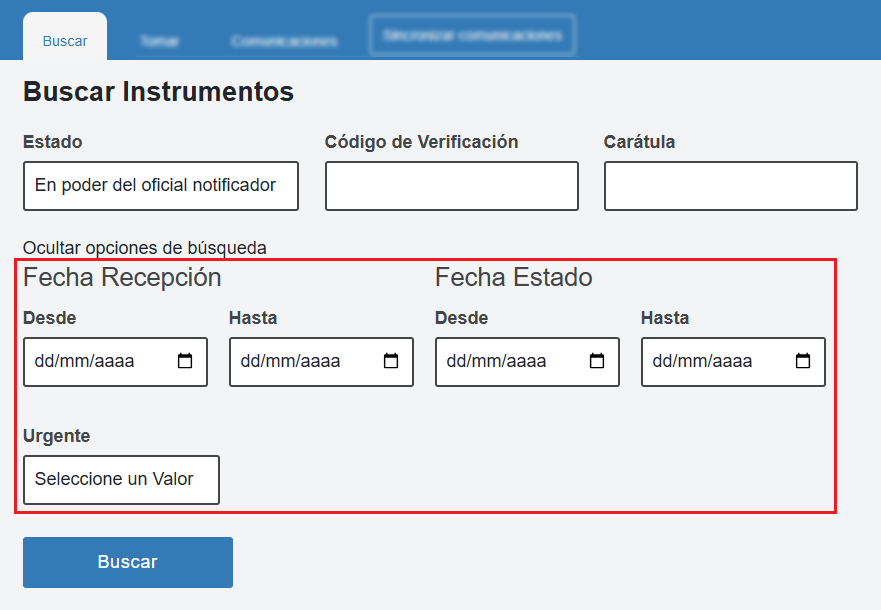The height and width of the screenshot is (610, 881).
Task: Open calendar picker for Fecha Recepción Hasta
Action: point(391,361)
